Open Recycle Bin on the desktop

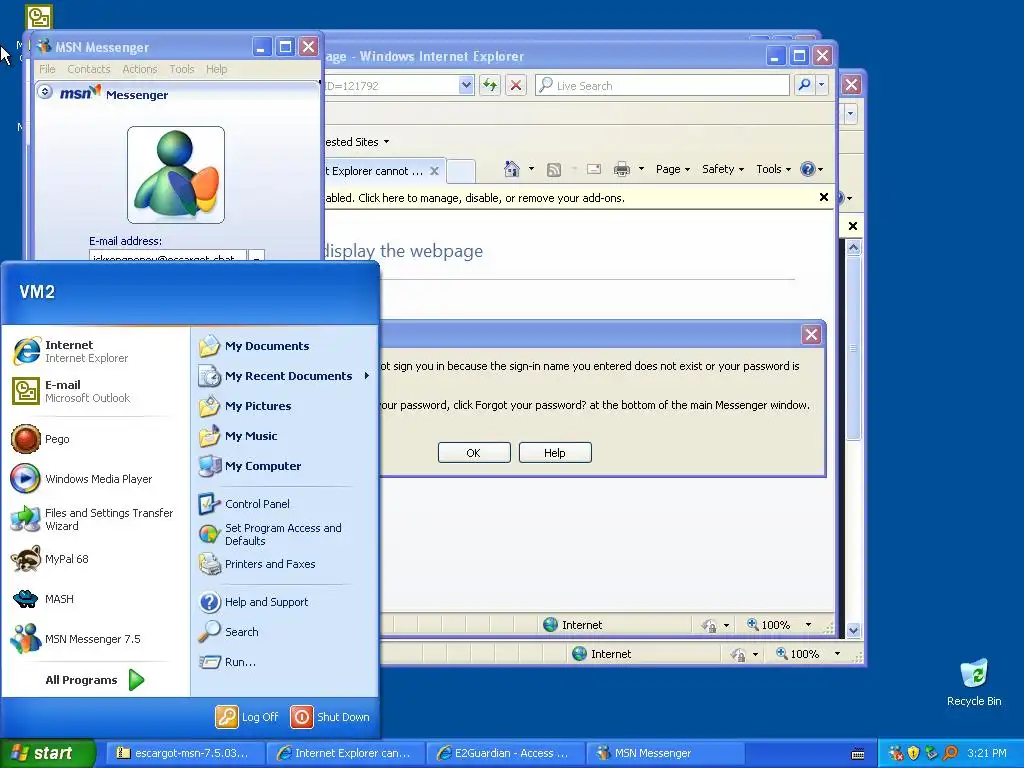tap(974, 682)
